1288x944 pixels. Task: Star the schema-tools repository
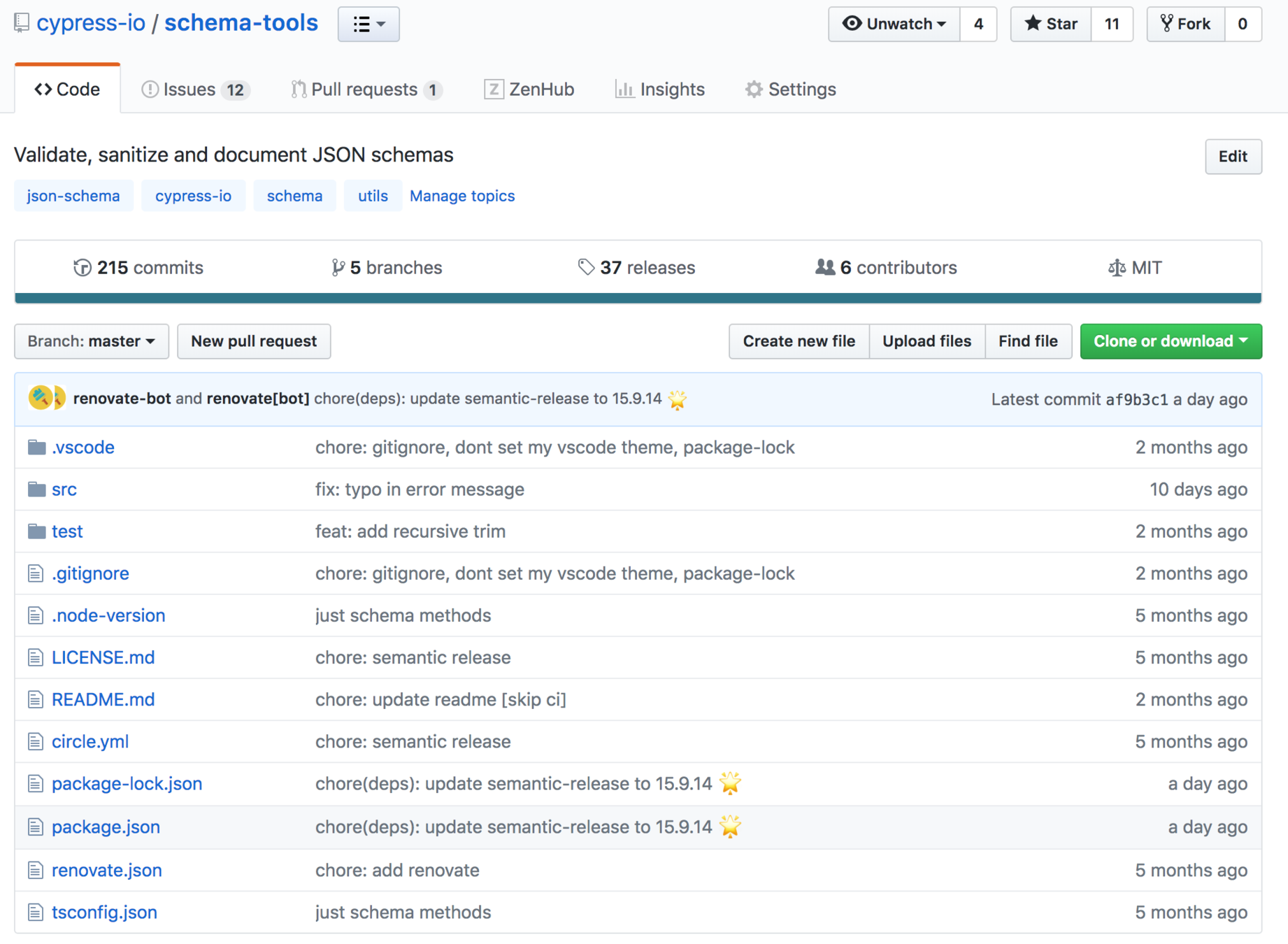(x=1051, y=24)
